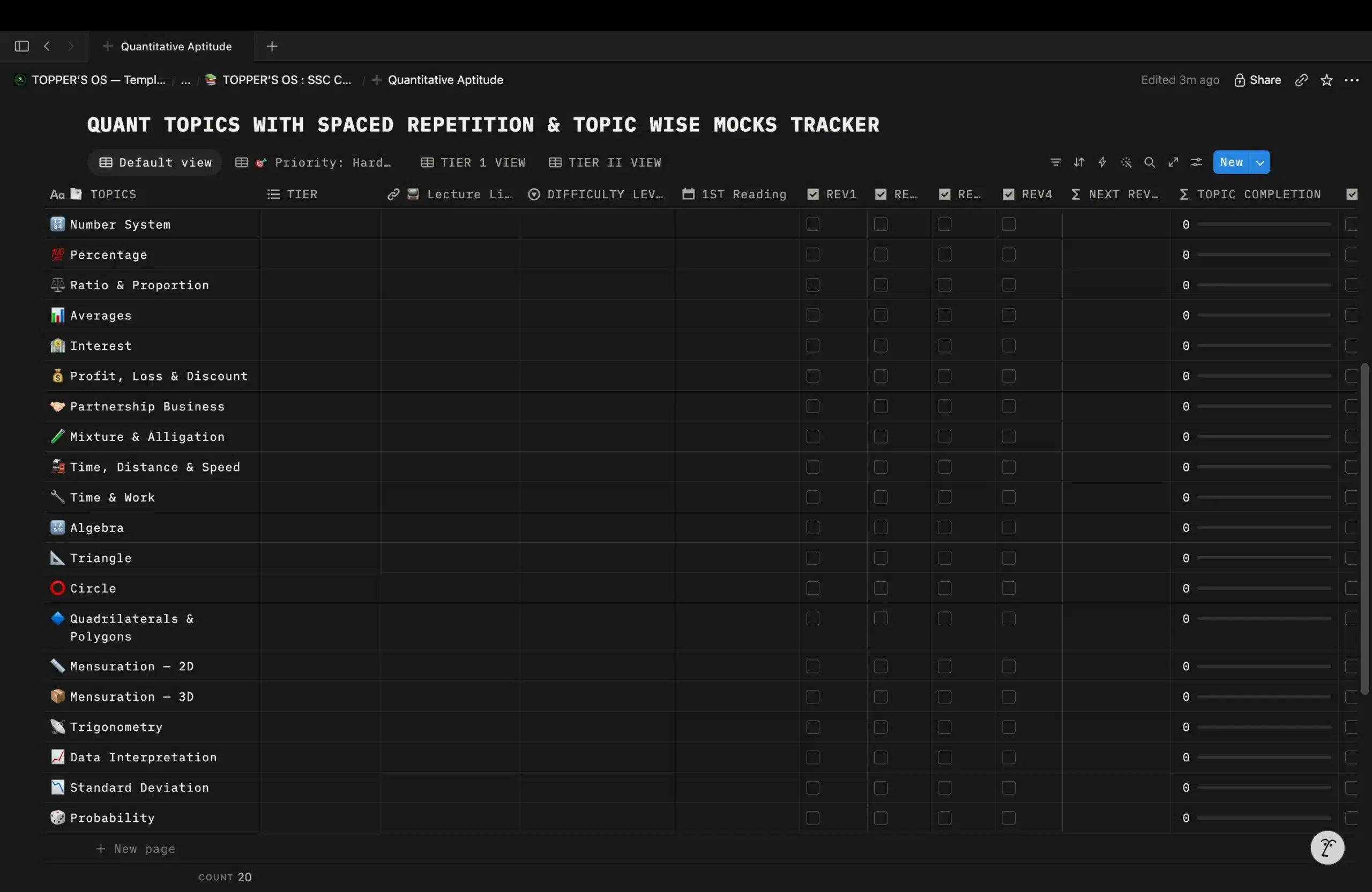1372x892 pixels.
Task: Select the Quantitative Aptitude window tab
Action: [170, 46]
